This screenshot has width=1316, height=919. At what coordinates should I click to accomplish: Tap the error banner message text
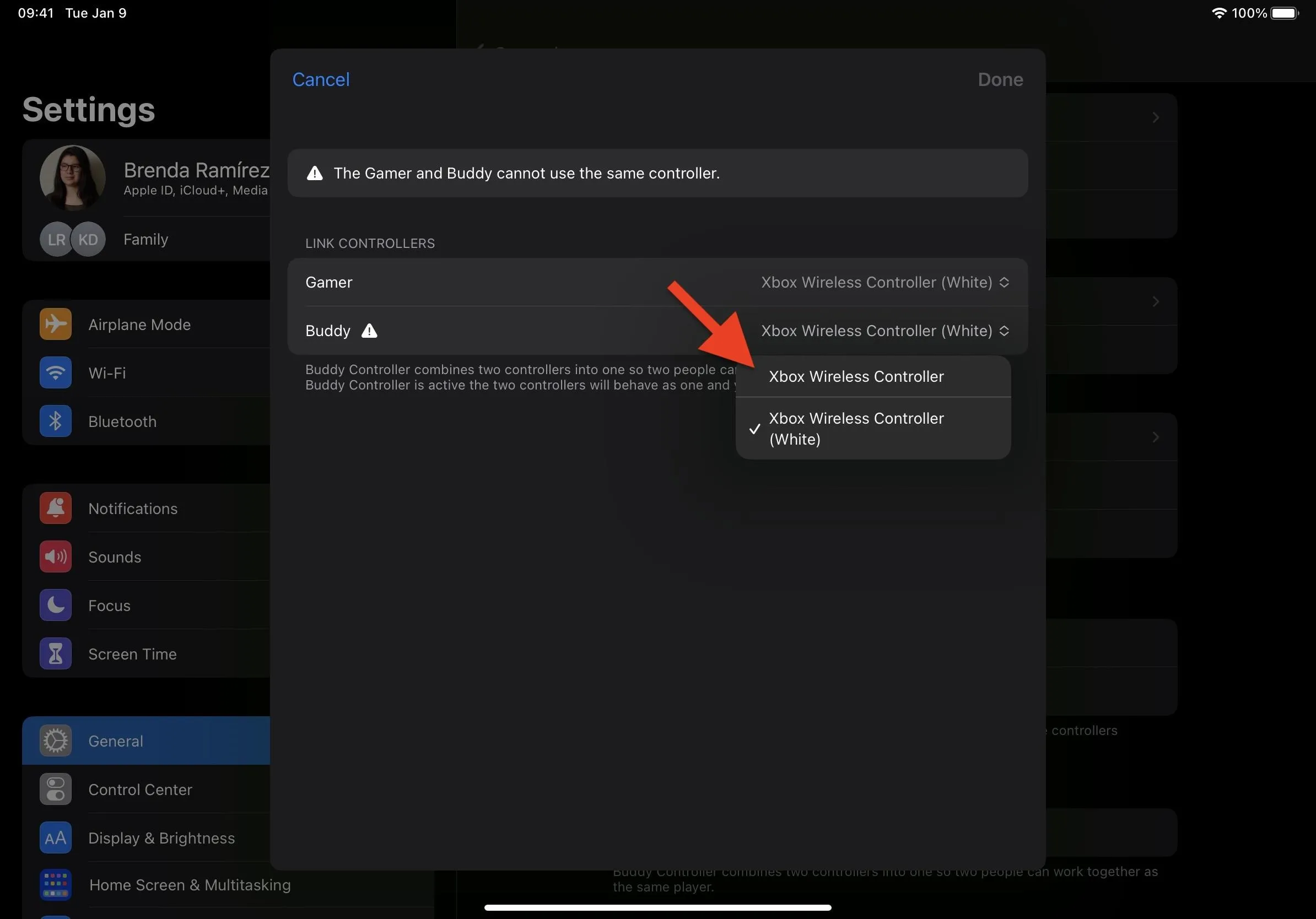point(527,173)
